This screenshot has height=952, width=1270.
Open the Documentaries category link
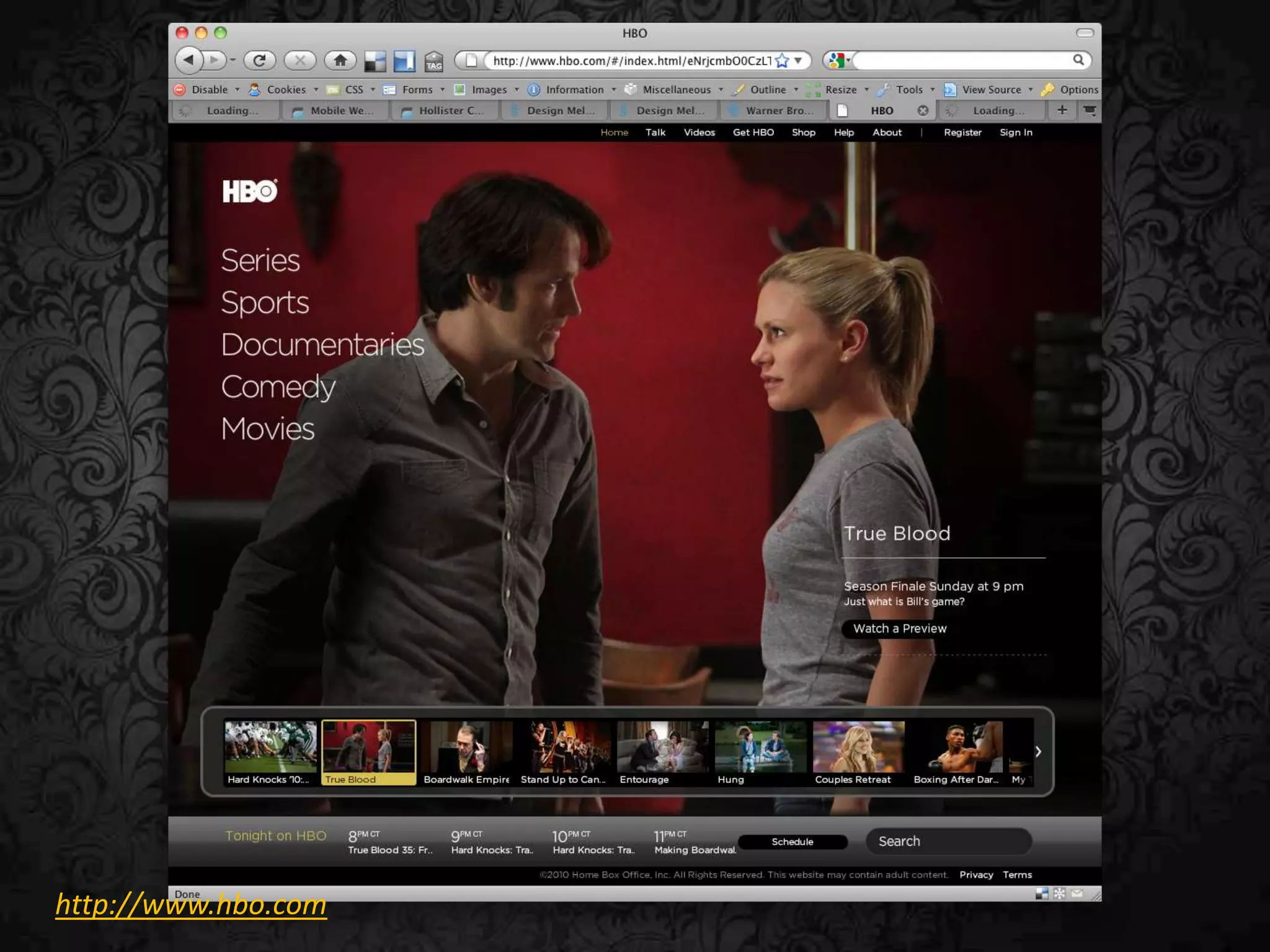point(322,345)
